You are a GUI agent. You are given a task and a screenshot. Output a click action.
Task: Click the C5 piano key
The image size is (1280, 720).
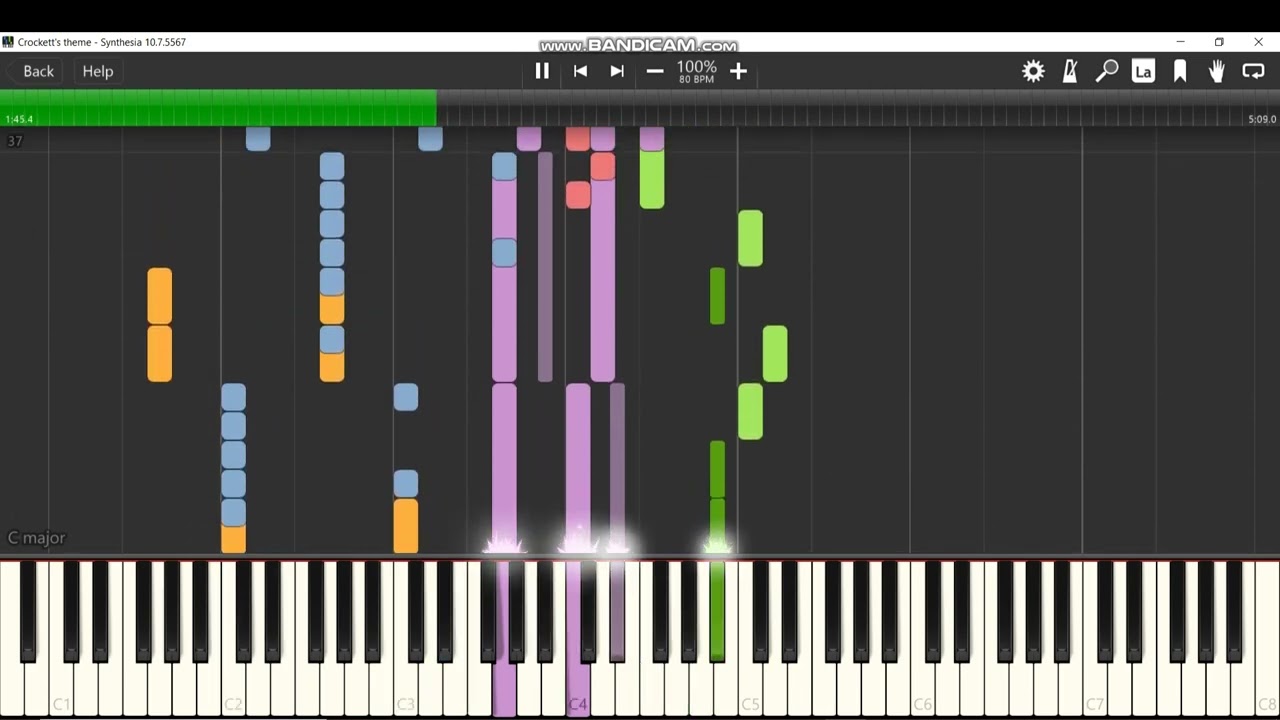pos(750,690)
